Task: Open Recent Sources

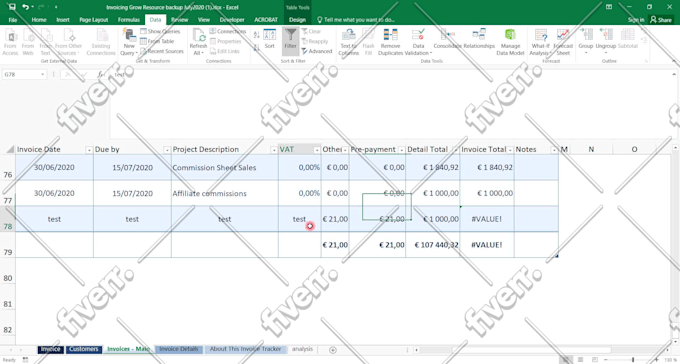Action: pos(162,51)
